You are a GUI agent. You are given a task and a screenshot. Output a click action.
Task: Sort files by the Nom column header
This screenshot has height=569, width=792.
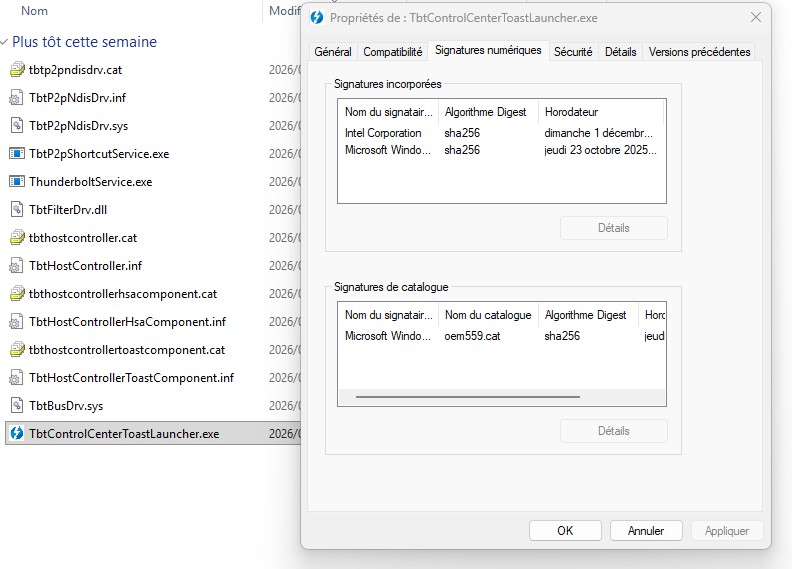coord(35,11)
